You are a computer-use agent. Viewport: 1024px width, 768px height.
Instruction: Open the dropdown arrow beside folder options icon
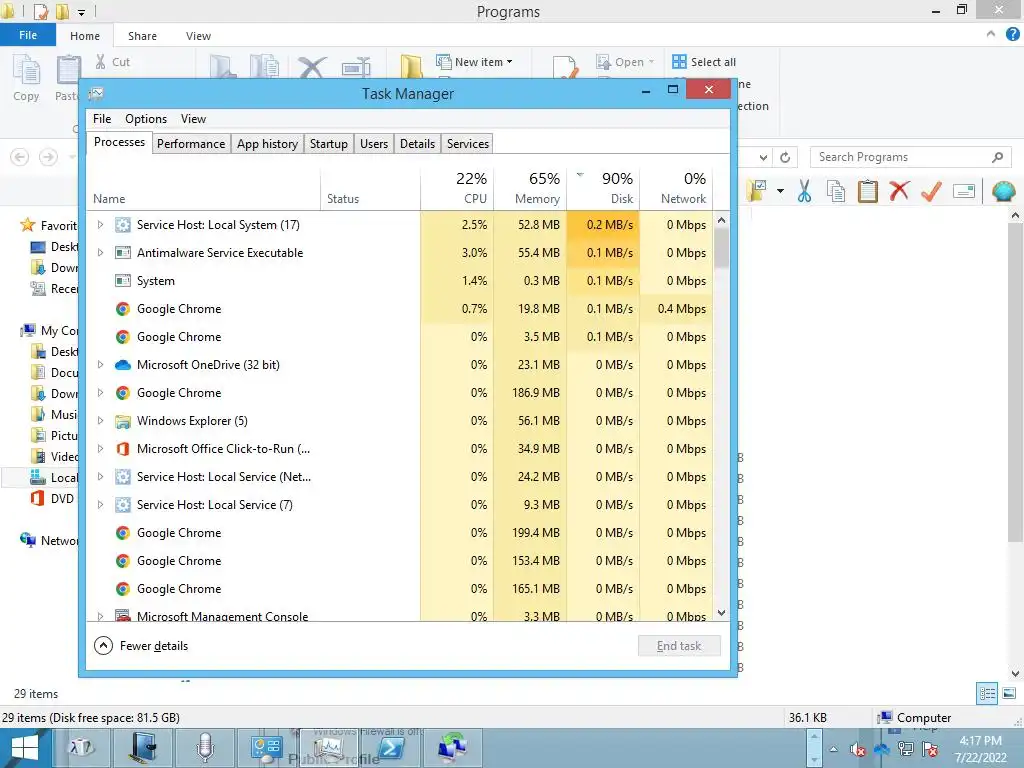point(780,191)
